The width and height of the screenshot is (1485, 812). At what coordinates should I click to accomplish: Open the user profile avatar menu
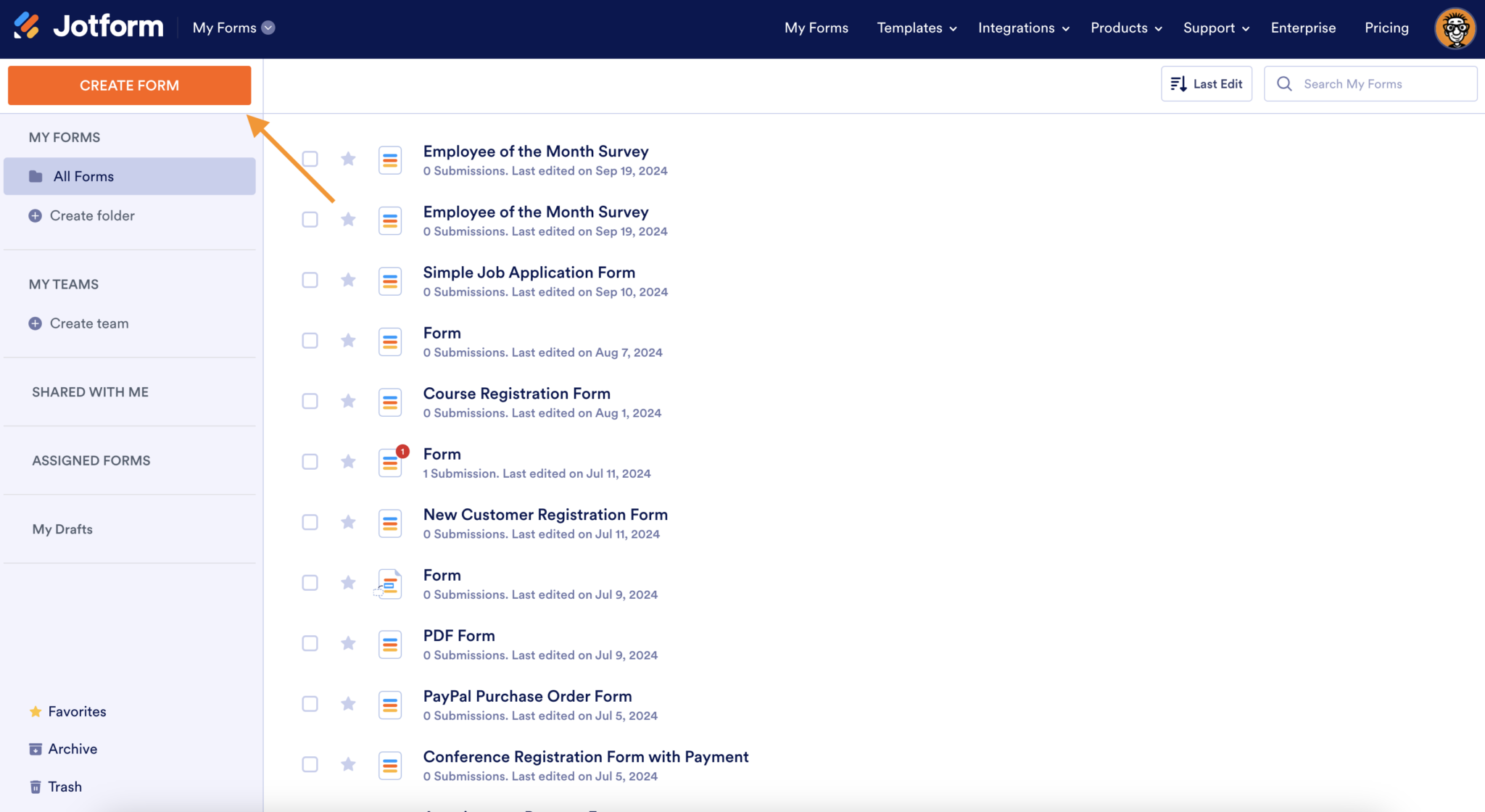[x=1455, y=28]
